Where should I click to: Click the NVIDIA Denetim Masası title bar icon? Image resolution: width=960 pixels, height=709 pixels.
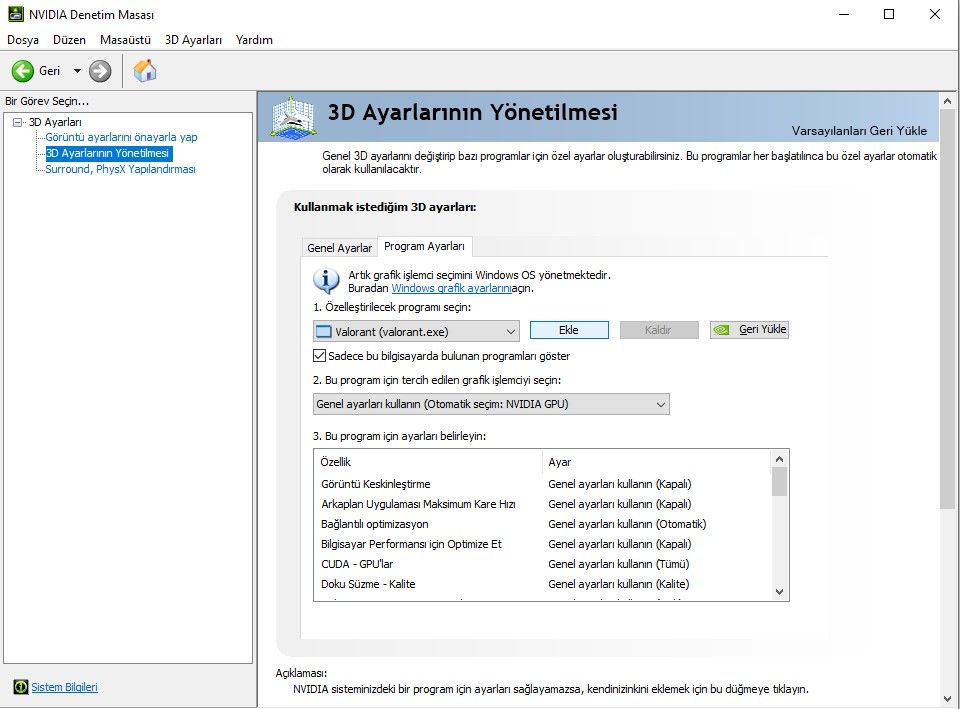15,14
